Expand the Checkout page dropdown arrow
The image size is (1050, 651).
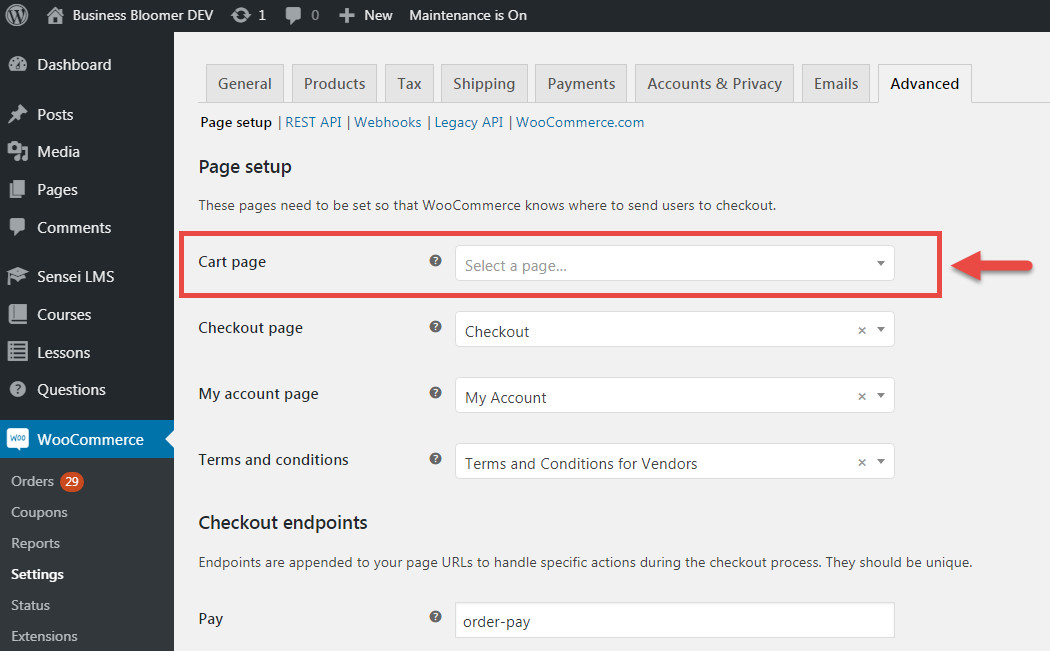881,330
